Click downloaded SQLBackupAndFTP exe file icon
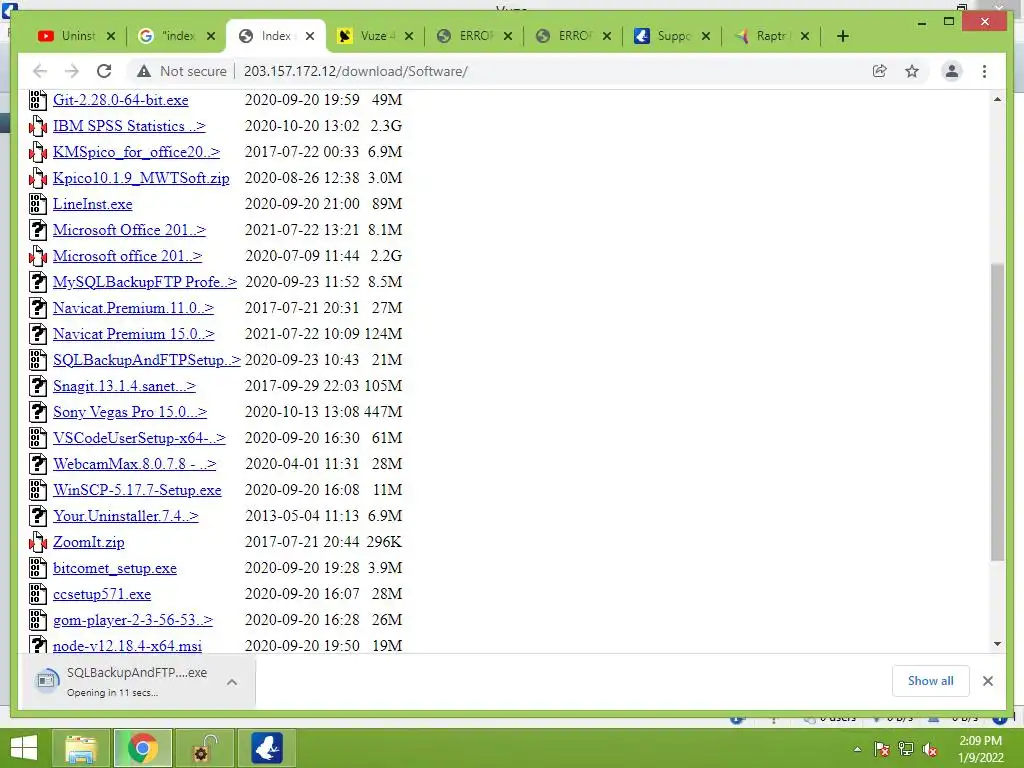The height and width of the screenshot is (768, 1024). (x=47, y=680)
